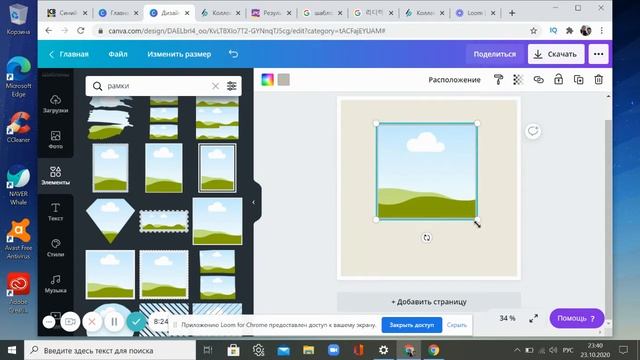Screen dimensions: 640x360
Task: Select the postage stamp frame thumbnail
Action: [x=164, y=221]
